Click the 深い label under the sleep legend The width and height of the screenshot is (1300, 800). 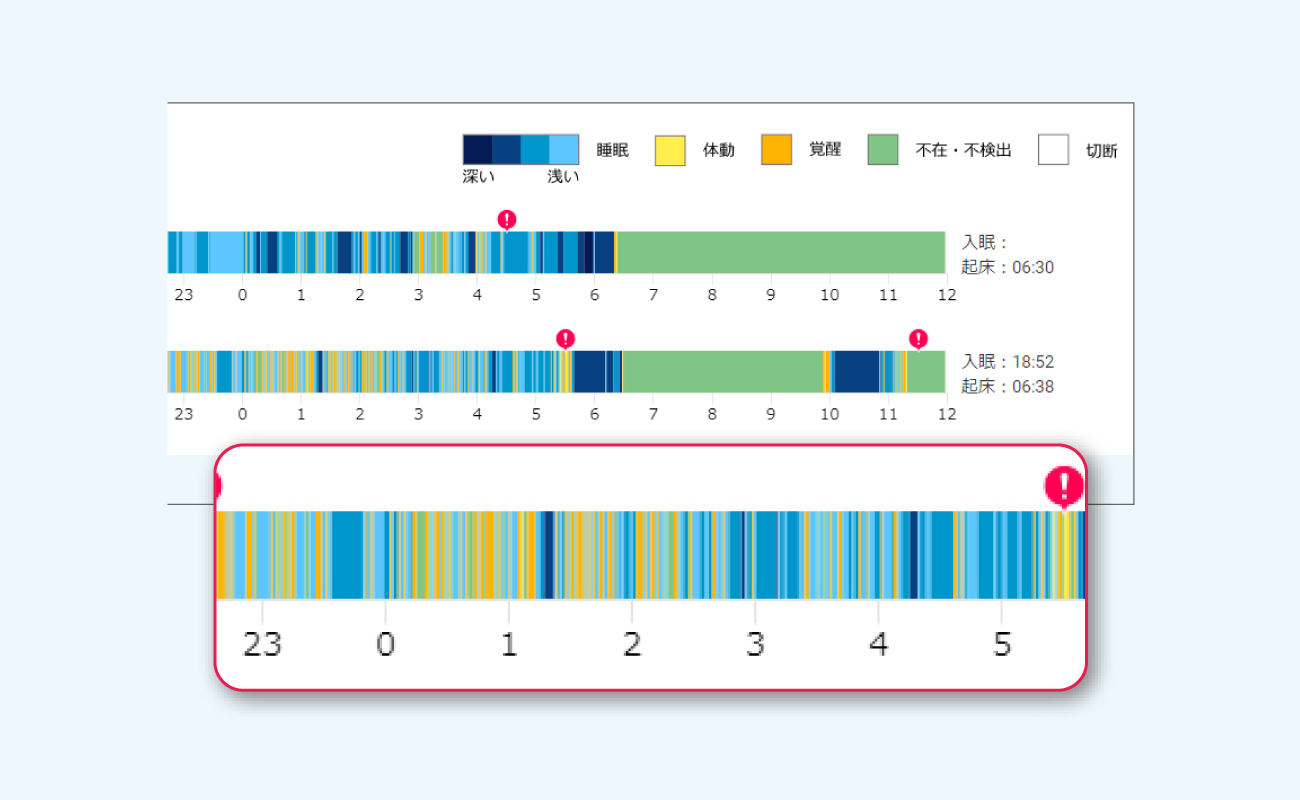coord(478,177)
